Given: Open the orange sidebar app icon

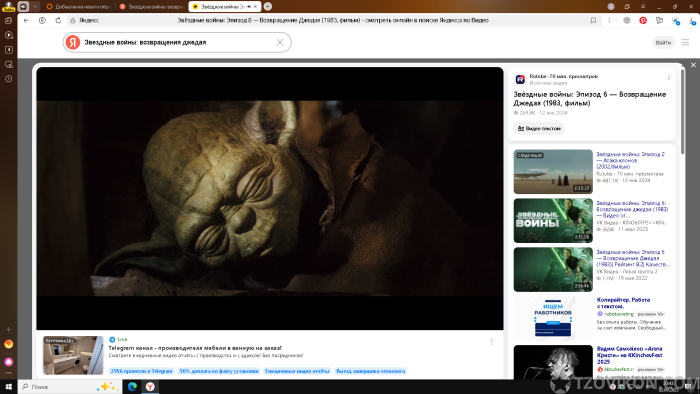Looking at the screenshot, I should (8, 344).
